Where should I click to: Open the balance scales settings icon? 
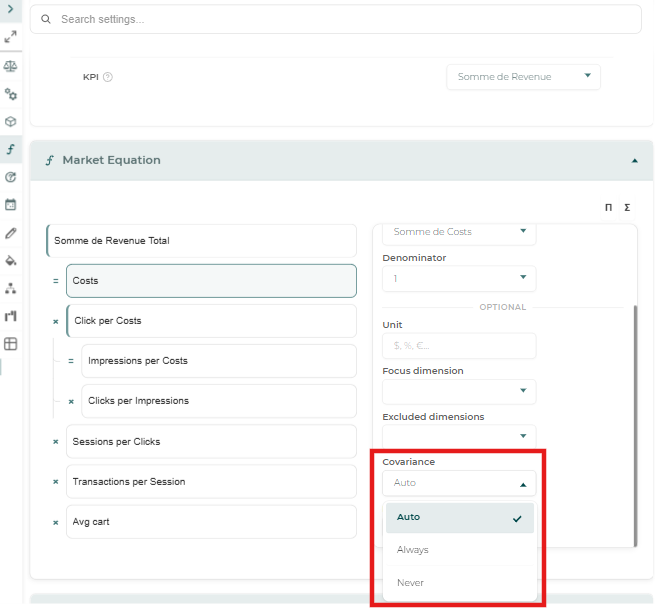[10, 66]
